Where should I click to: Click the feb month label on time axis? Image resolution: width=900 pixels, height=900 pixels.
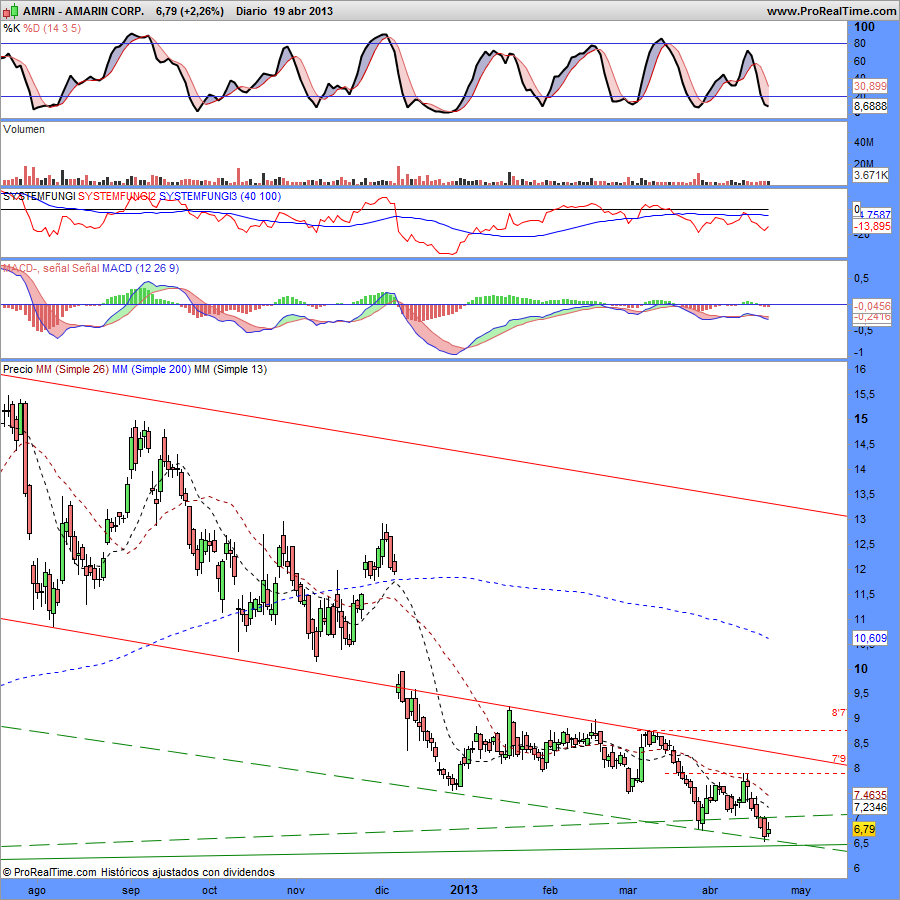point(550,891)
